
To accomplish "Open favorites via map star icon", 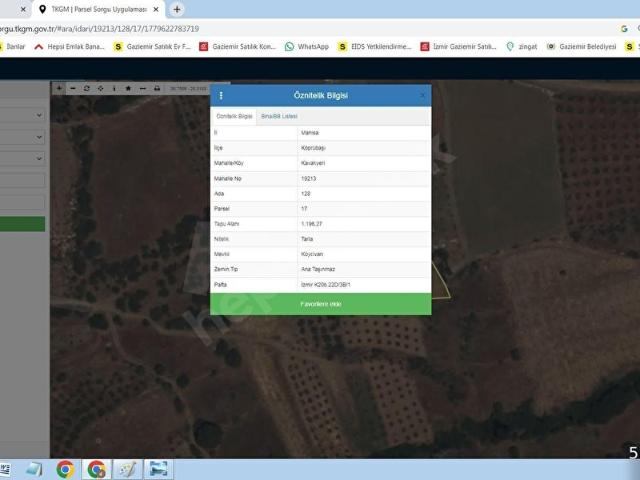I will [x=128, y=88].
